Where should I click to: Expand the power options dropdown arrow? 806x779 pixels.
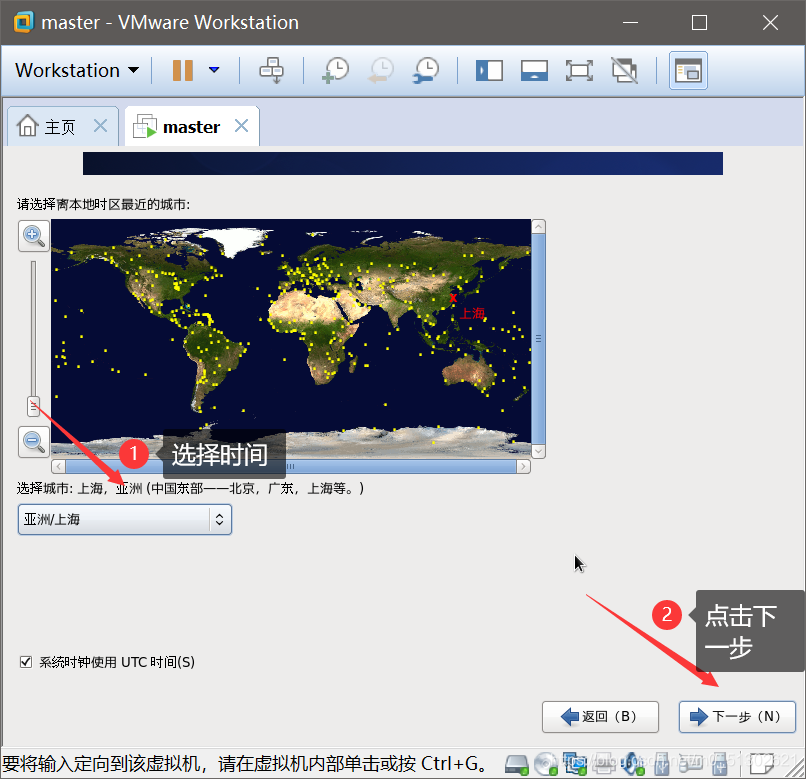coord(214,70)
